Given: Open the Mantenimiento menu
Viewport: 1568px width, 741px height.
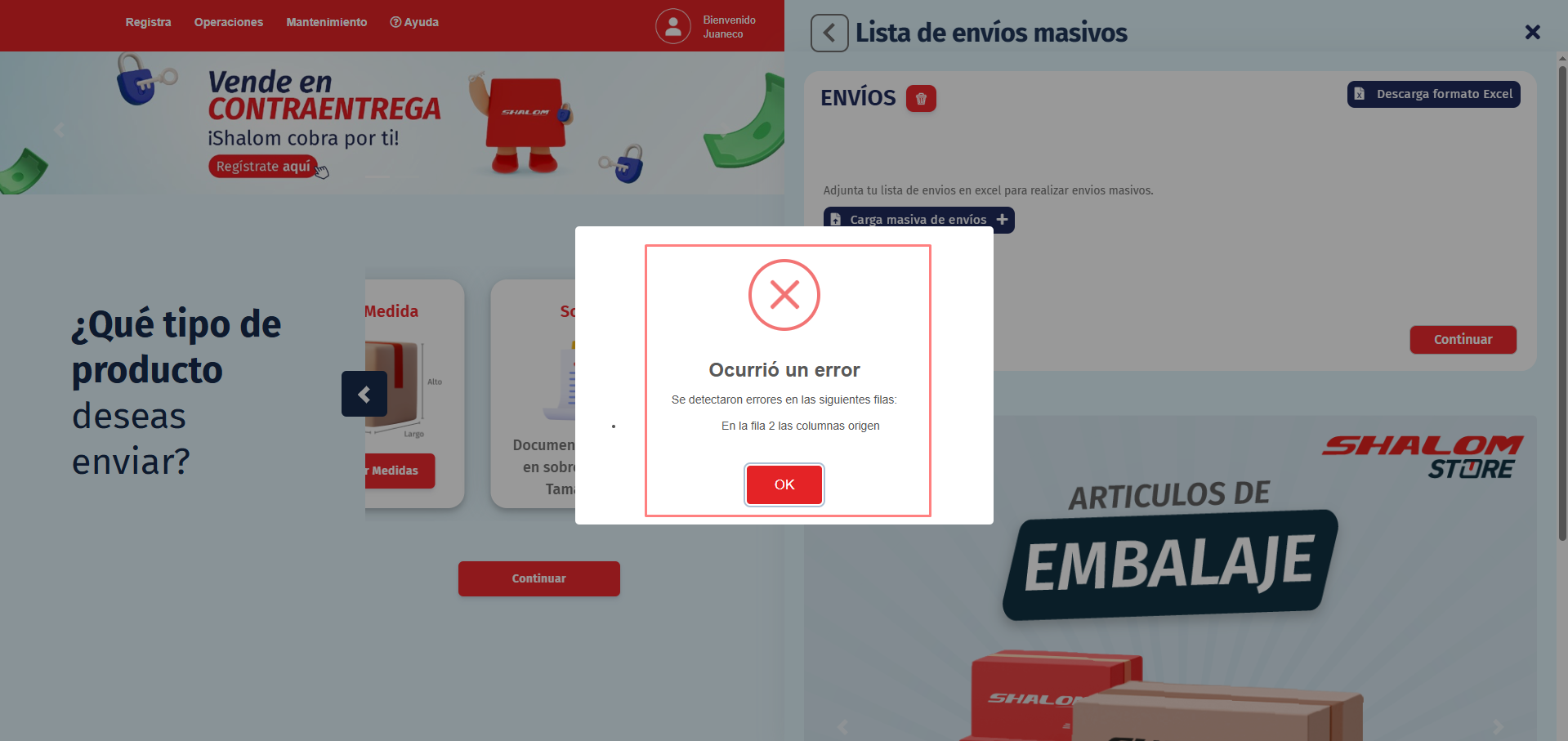Looking at the screenshot, I should (x=327, y=22).
